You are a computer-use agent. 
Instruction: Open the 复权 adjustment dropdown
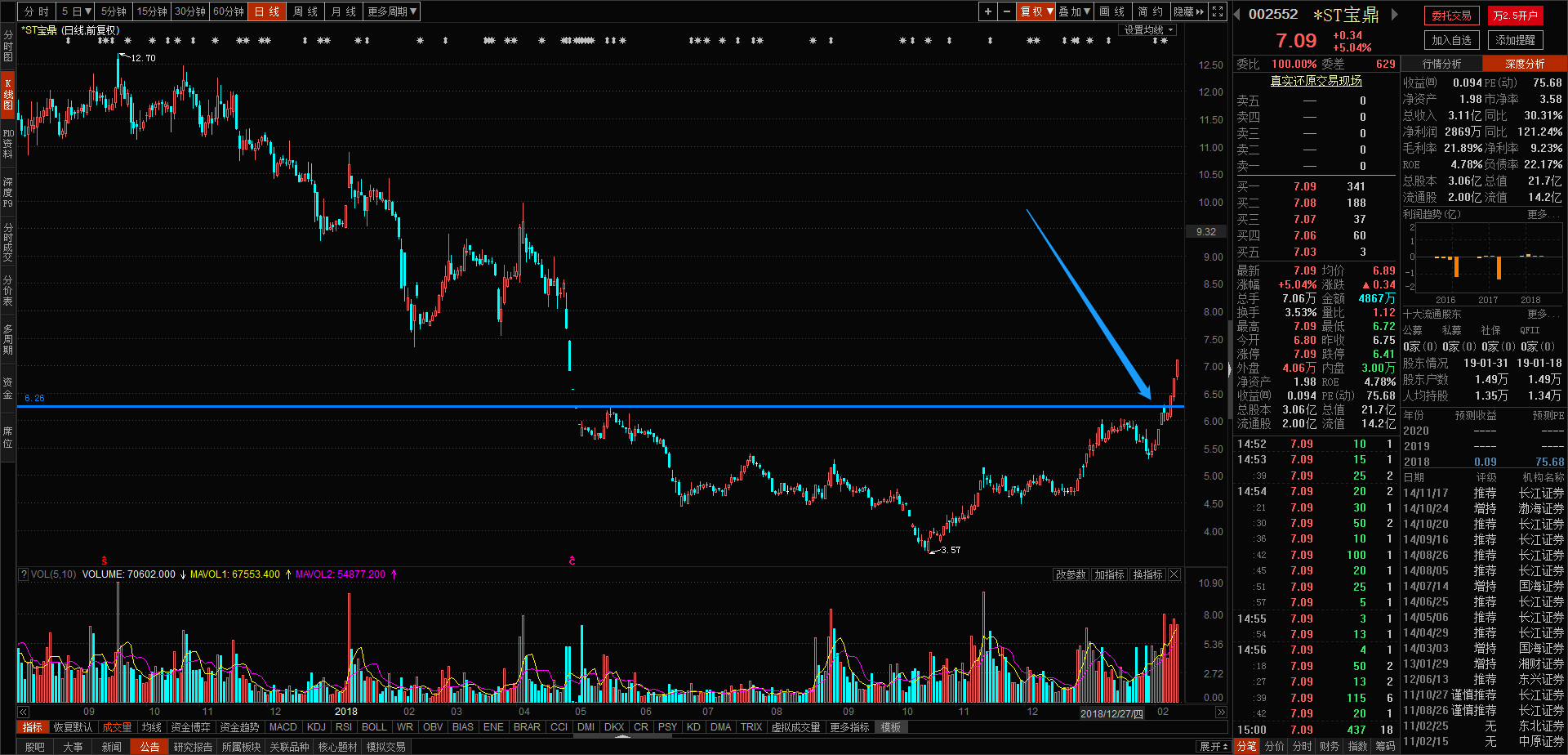[x=1036, y=11]
